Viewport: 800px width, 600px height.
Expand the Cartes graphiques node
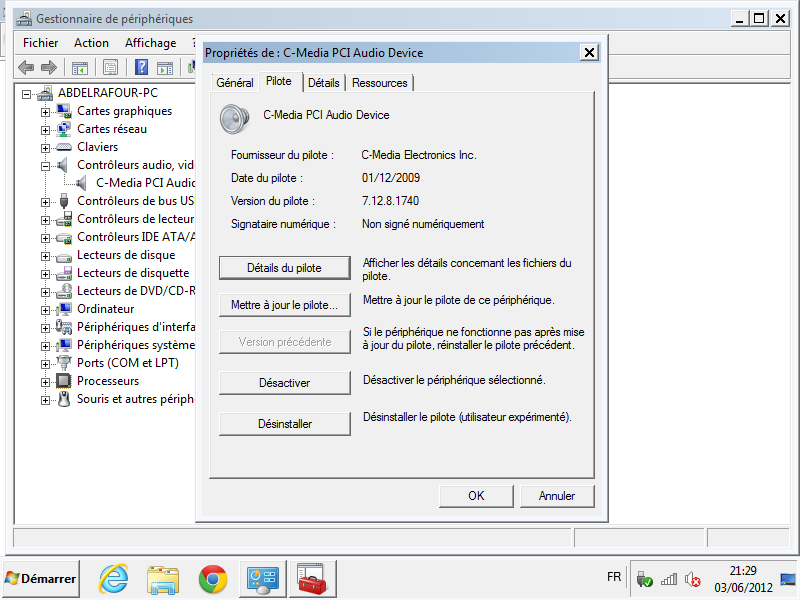tap(45, 112)
